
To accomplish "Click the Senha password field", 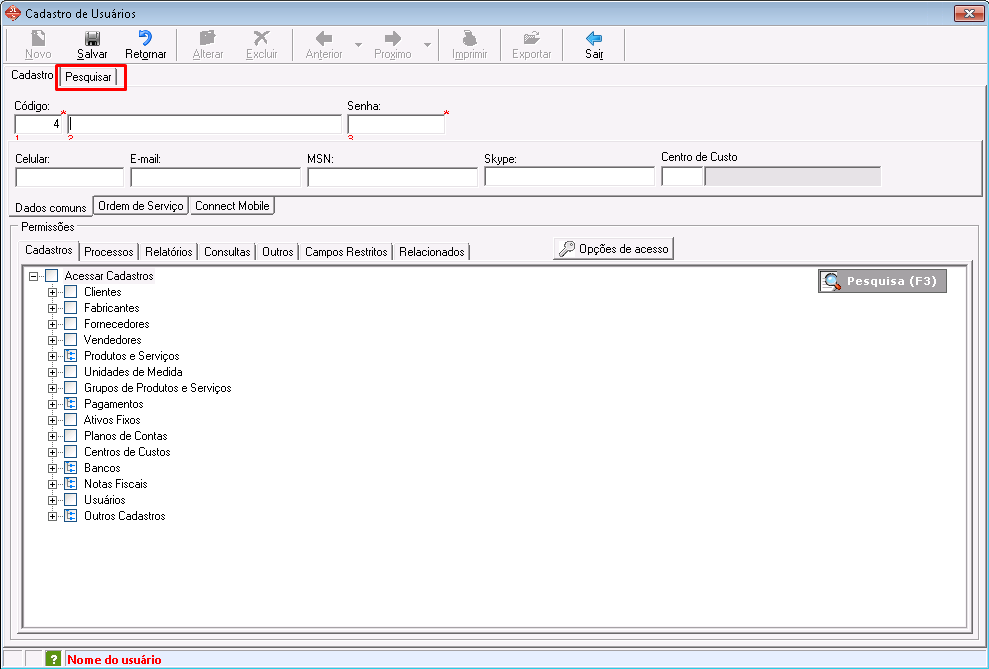I will 396,124.
